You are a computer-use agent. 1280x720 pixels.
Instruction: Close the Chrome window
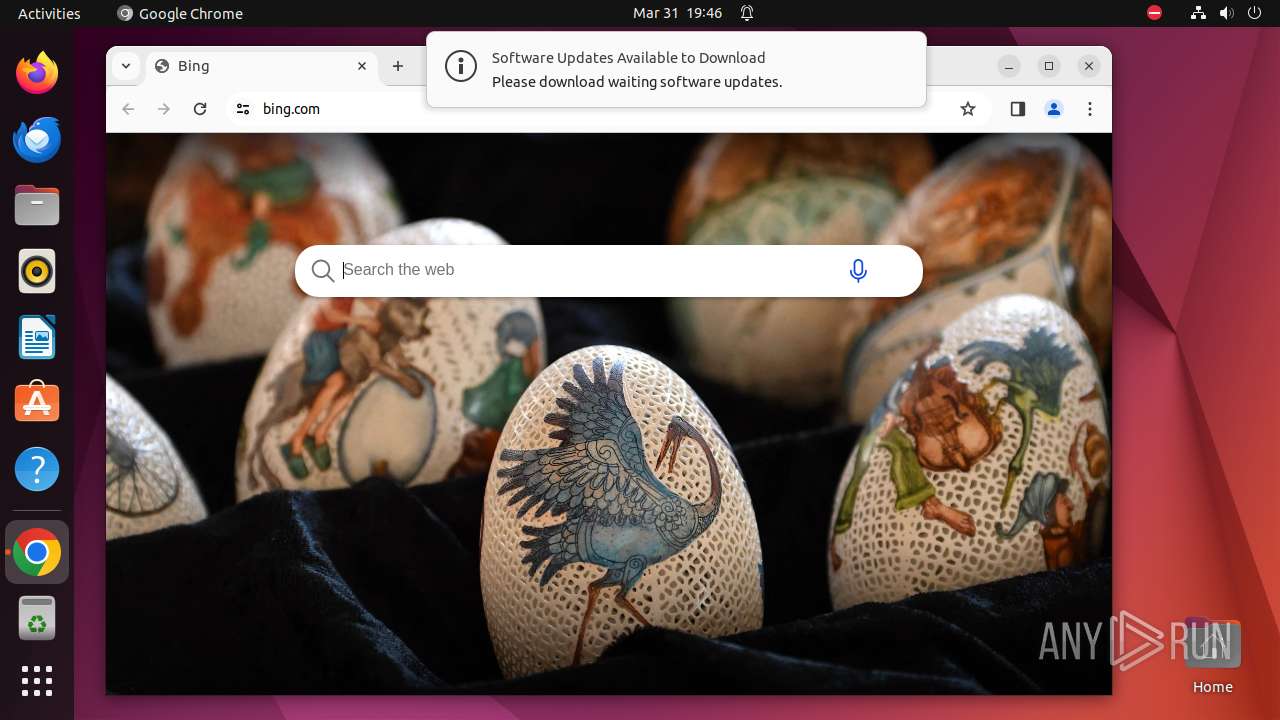coord(1089,66)
